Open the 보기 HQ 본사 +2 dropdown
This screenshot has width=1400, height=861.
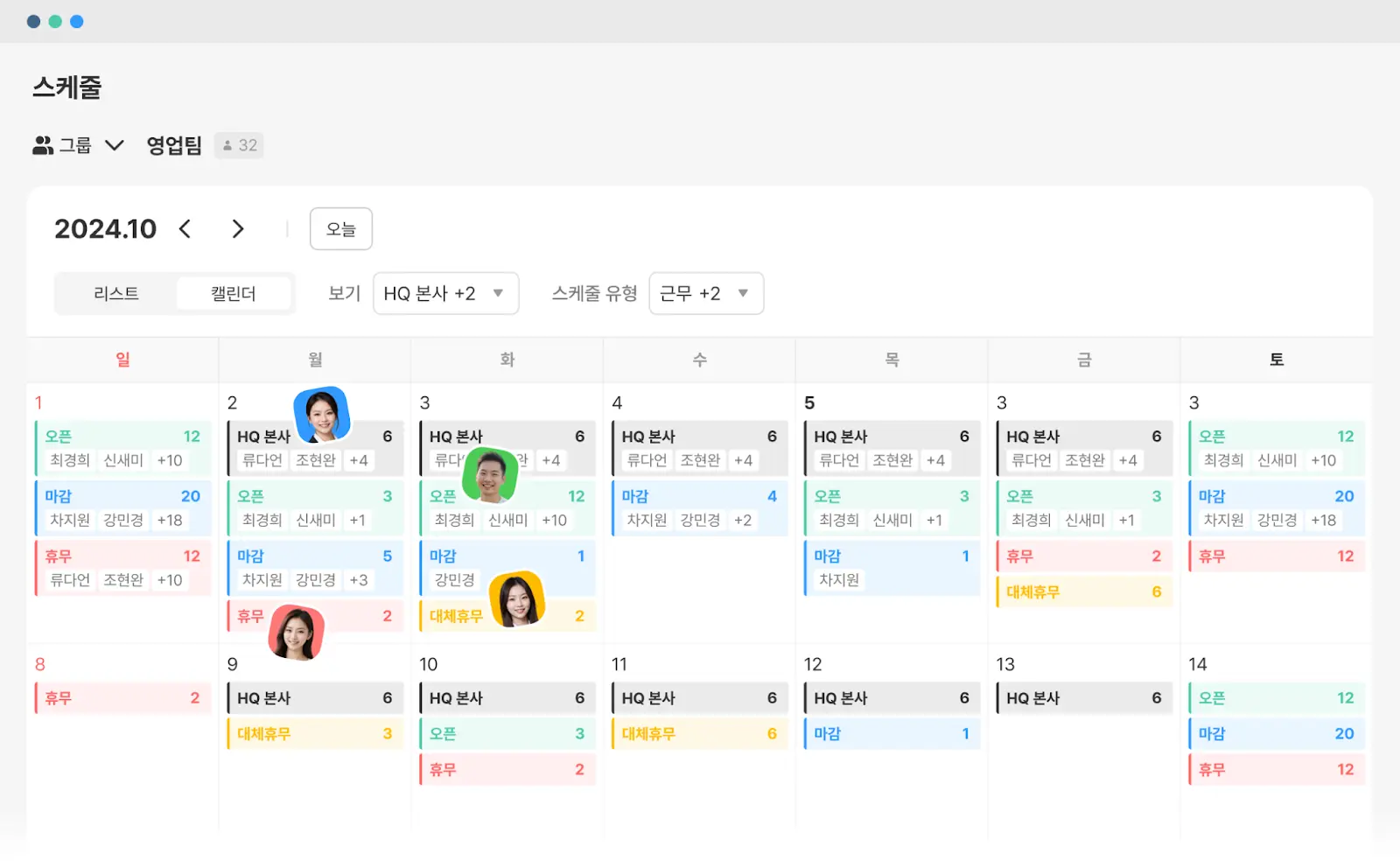(445, 293)
